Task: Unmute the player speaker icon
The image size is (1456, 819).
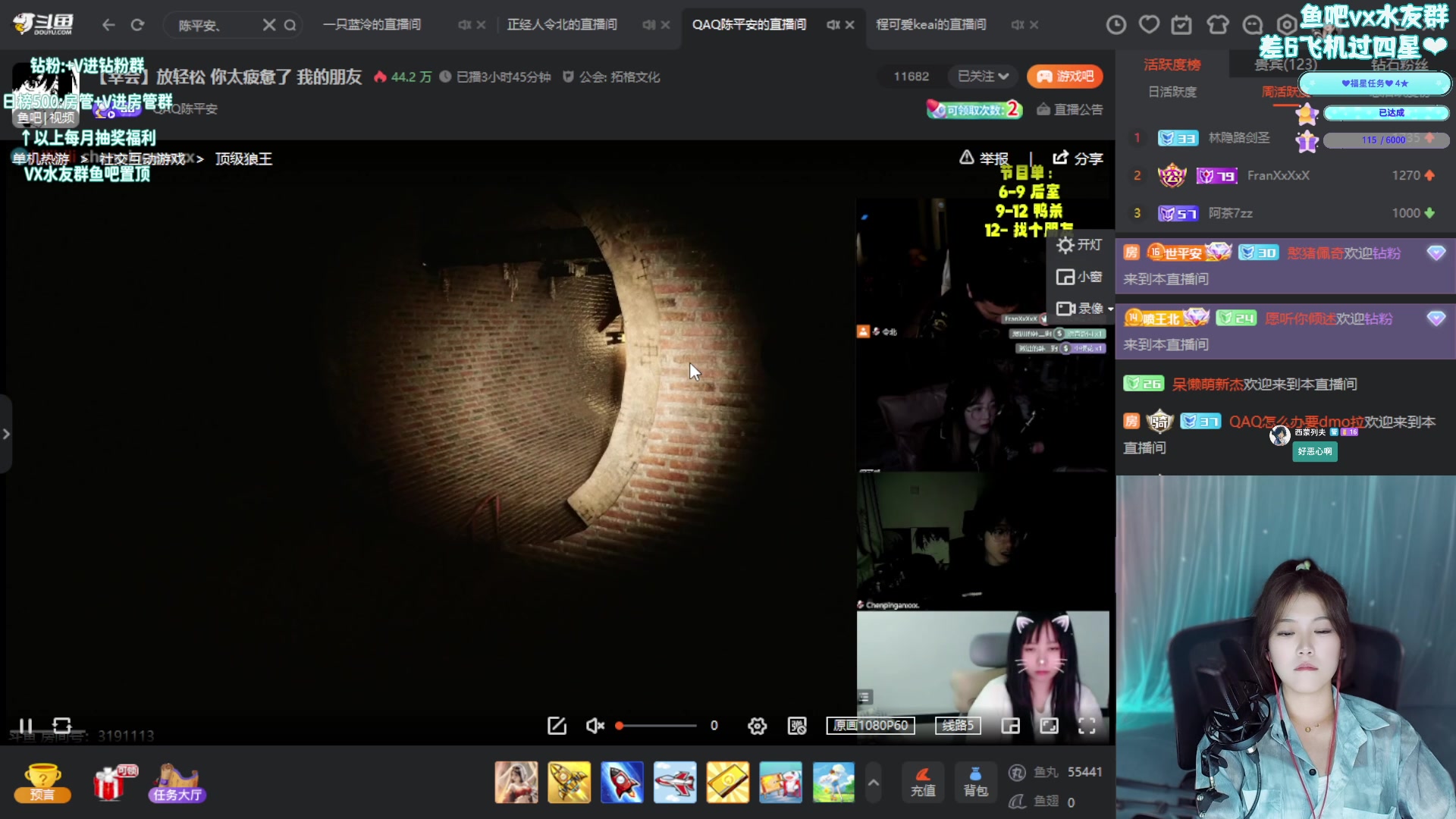Action: point(595,726)
